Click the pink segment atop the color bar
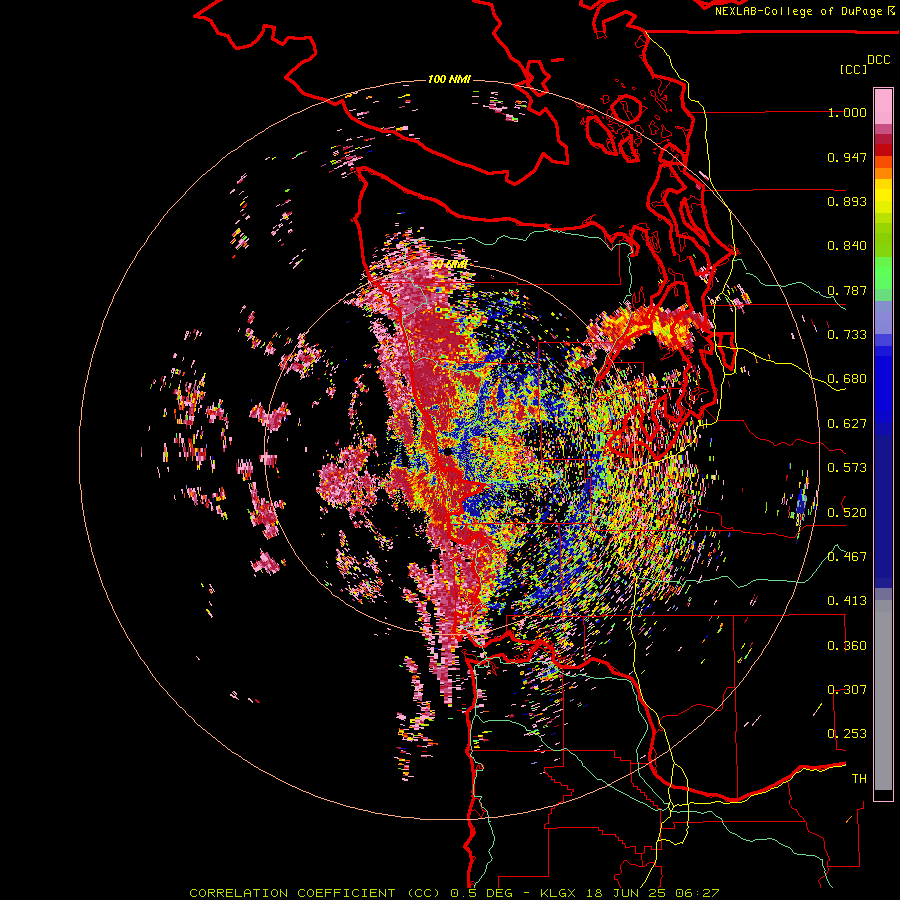The image size is (900, 900). [x=883, y=106]
